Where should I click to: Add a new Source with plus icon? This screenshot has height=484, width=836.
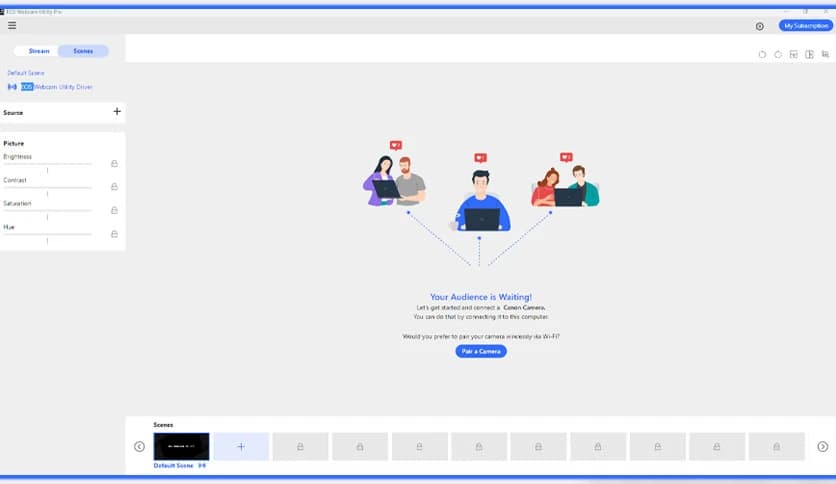click(117, 111)
